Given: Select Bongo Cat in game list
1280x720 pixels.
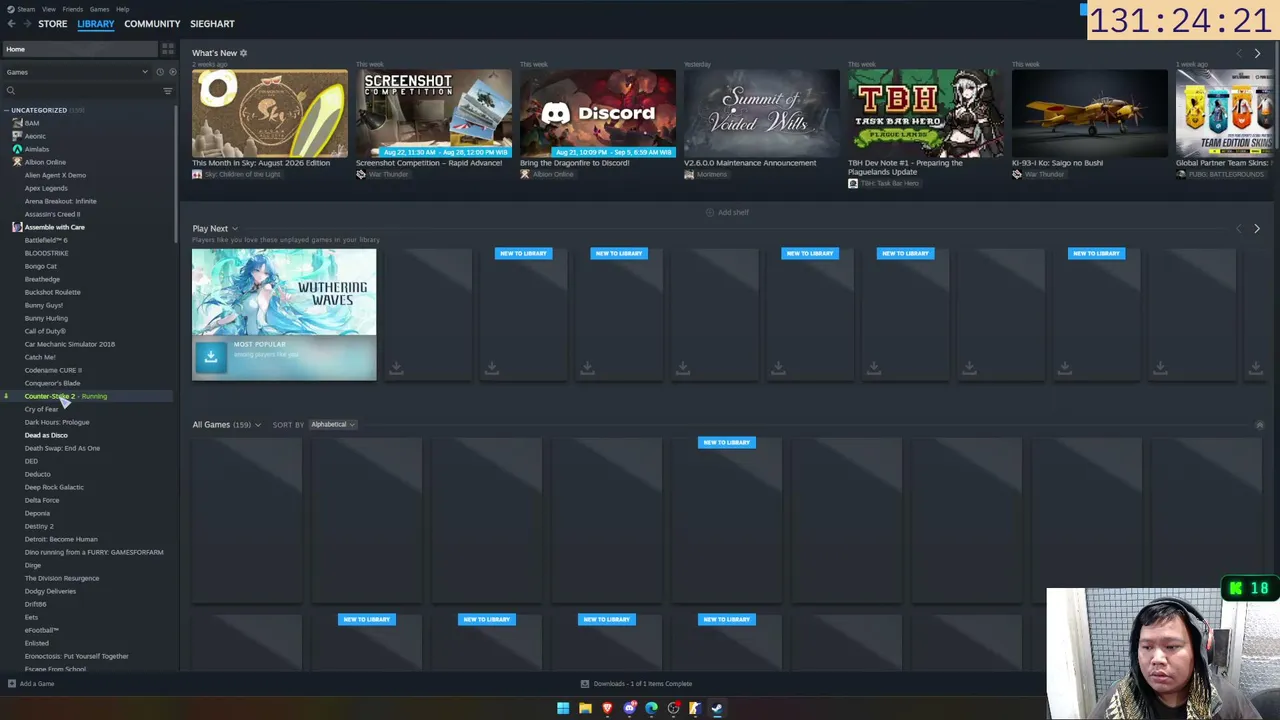Looking at the screenshot, I should pos(41,266).
